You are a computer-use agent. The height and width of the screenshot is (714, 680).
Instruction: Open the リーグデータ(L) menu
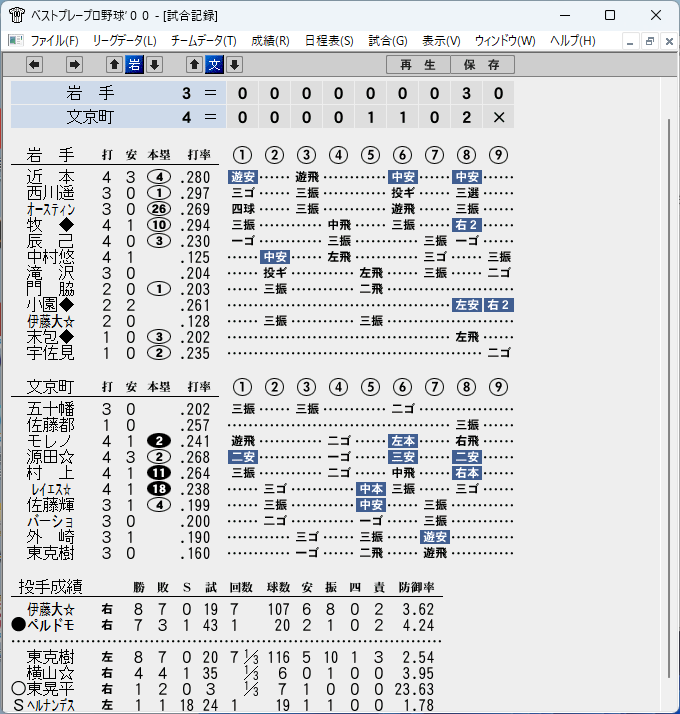[x=125, y=41]
